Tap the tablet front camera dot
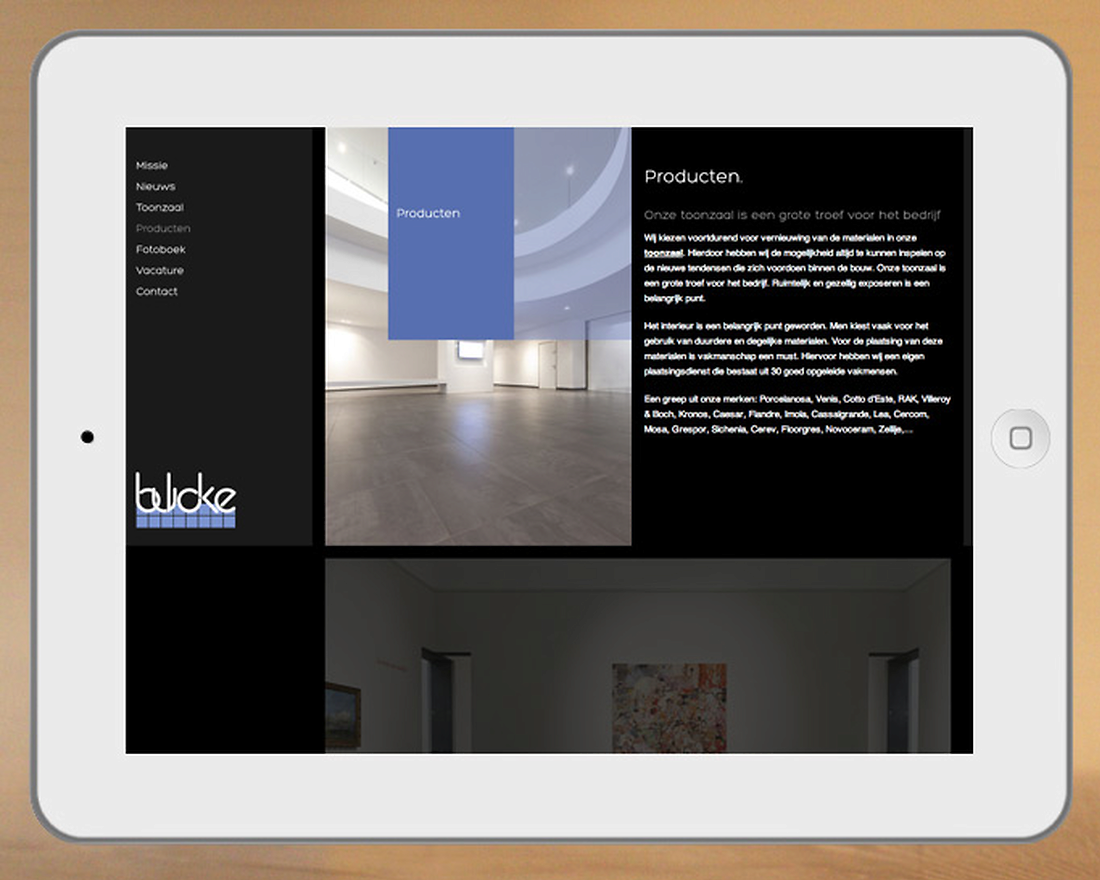This screenshot has width=1100, height=880. (x=87, y=437)
